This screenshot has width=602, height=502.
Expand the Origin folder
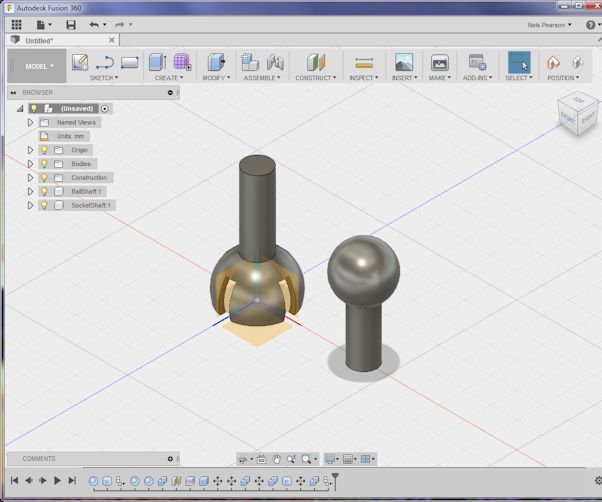pyautogui.click(x=30, y=150)
